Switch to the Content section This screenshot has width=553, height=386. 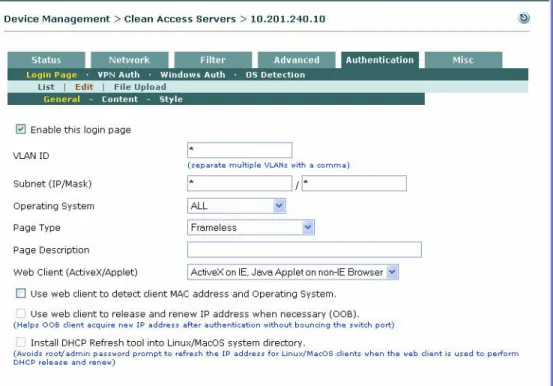tap(120, 99)
